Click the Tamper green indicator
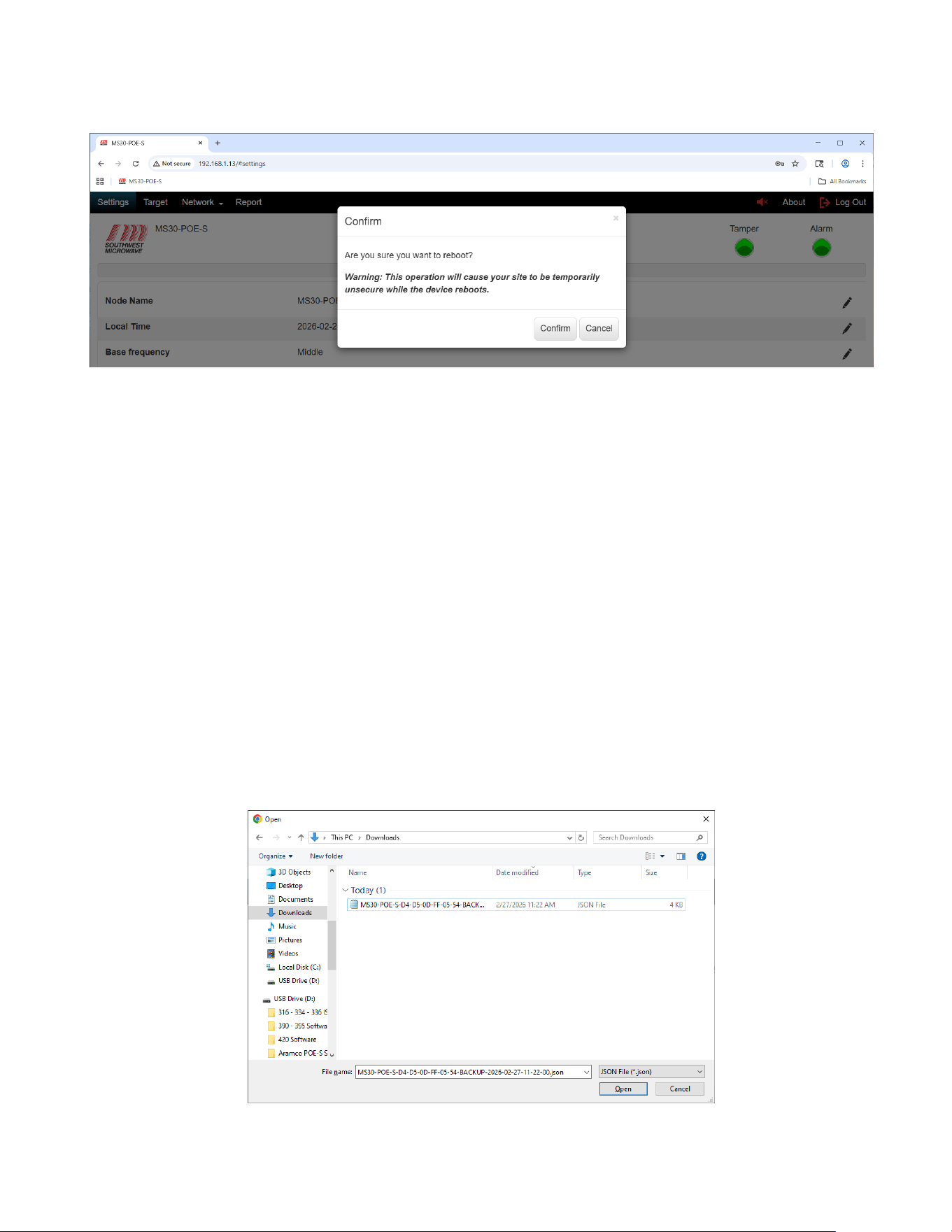Viewport: 952px width, 1232px height. (744, 248)
